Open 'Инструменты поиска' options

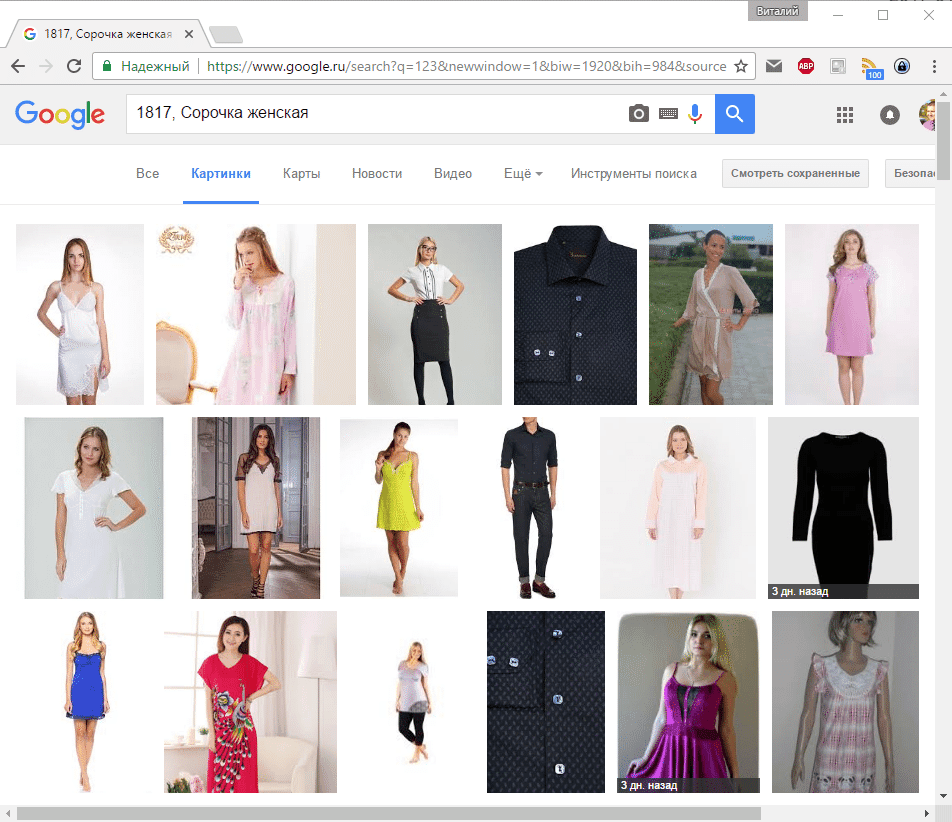[x=634, y=174]
